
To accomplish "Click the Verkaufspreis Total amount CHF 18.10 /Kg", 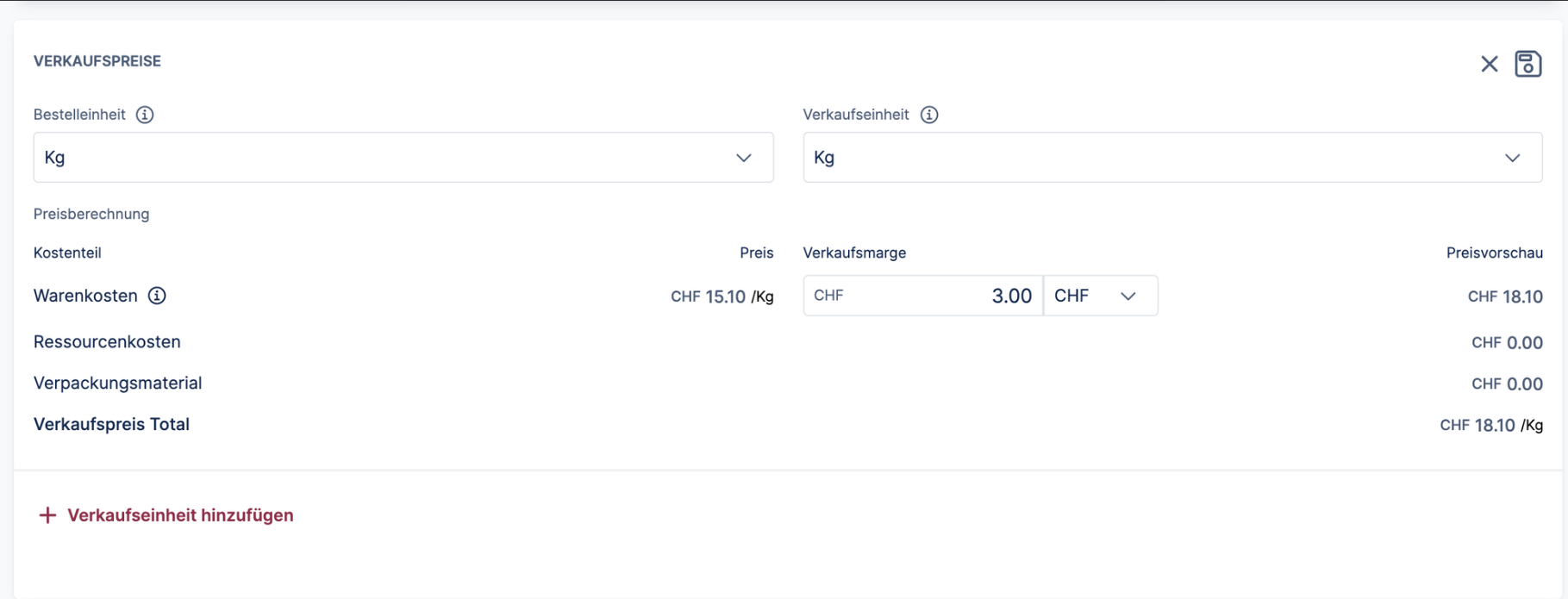I will pos(1490,425).
